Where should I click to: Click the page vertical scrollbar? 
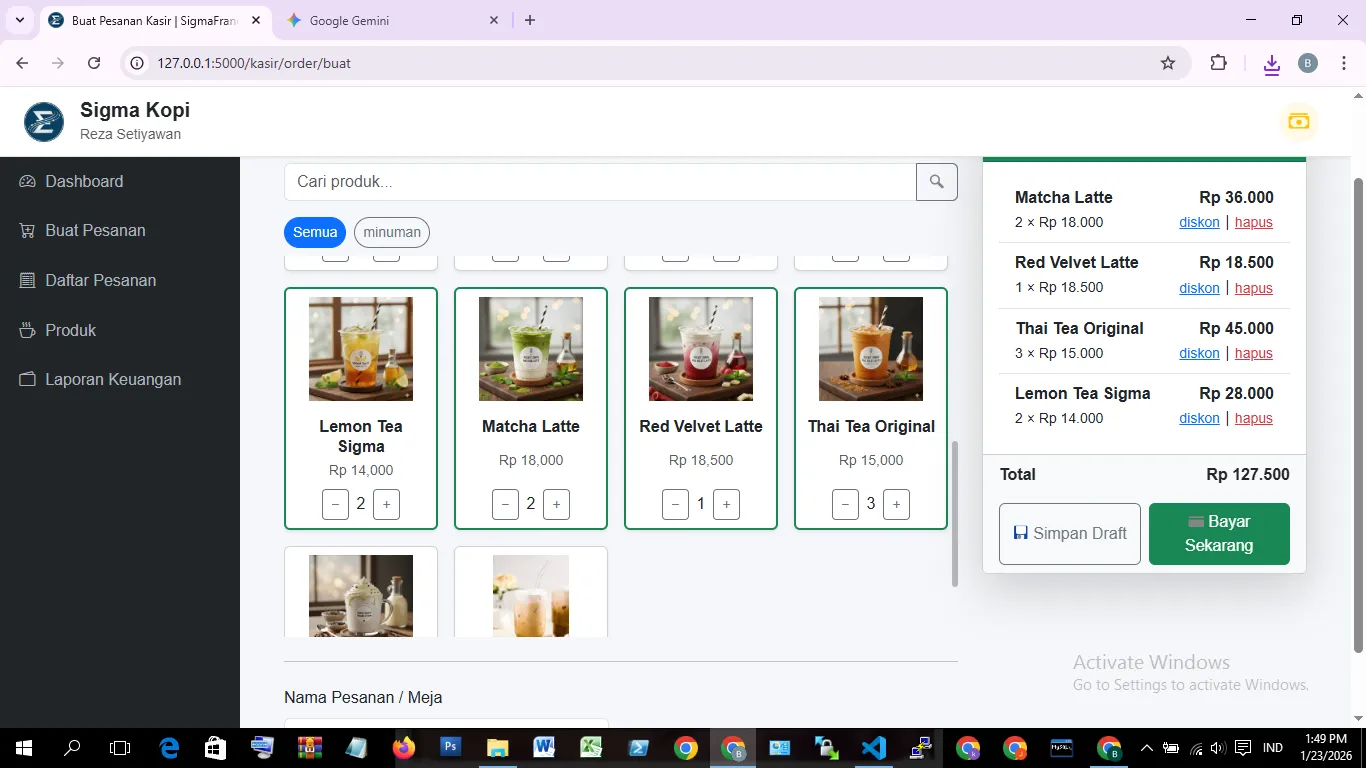(1358, 415)
